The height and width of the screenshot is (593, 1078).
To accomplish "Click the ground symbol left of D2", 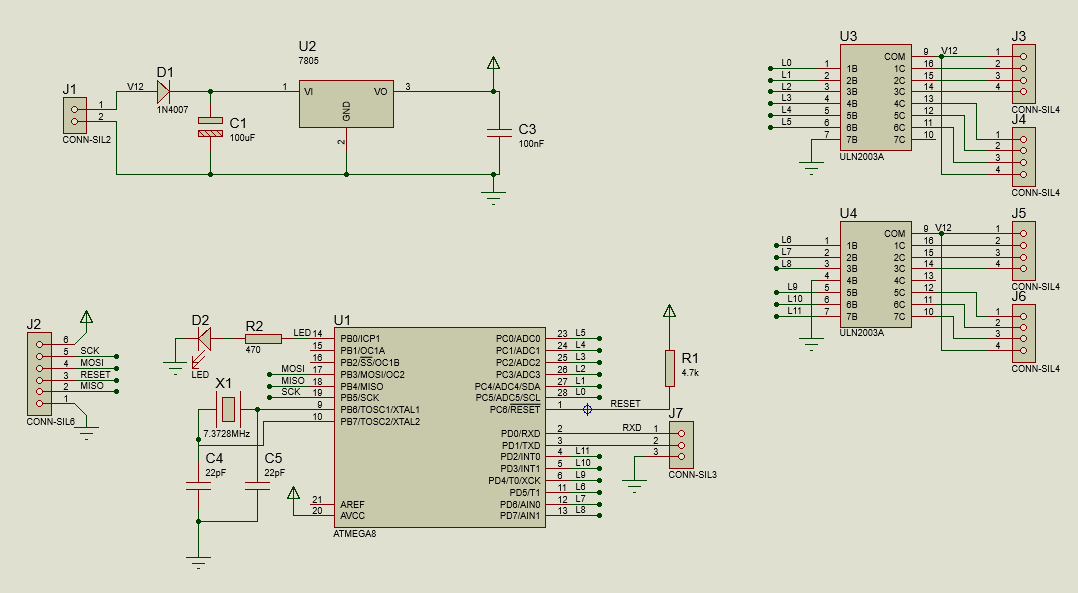I will tap(175, 367).
